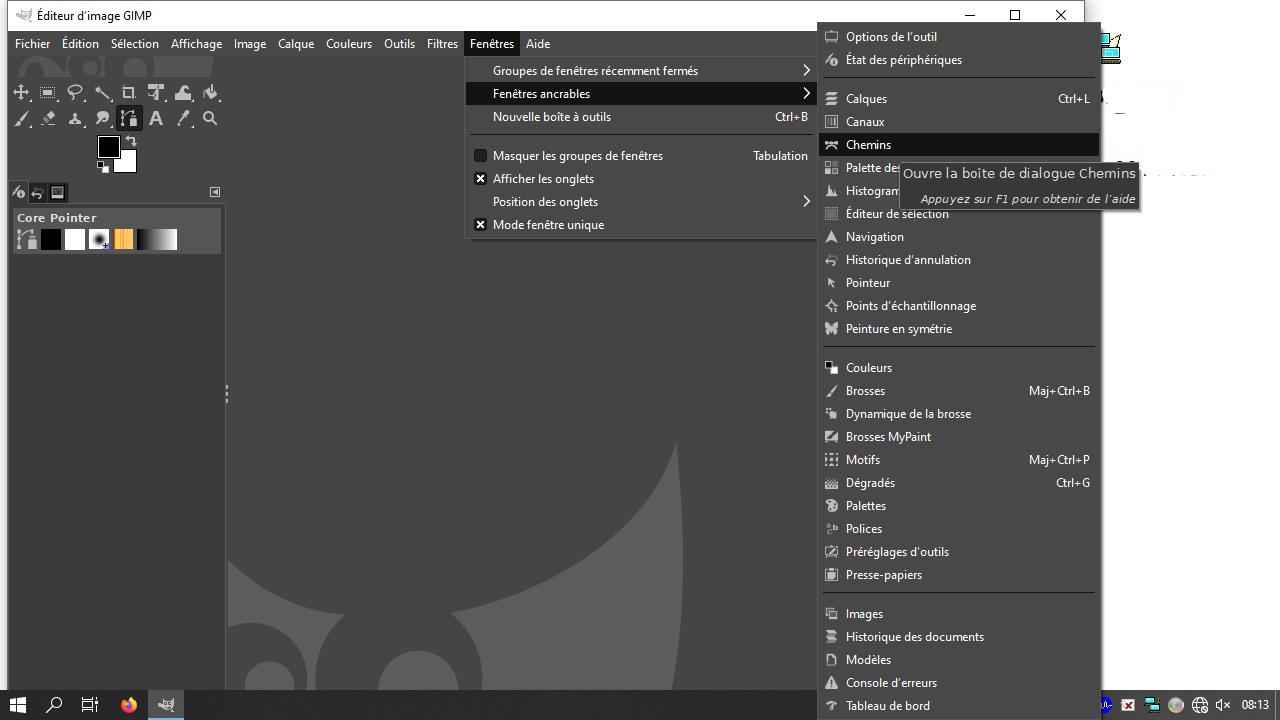Click the black foreground color swatch

pyautogui.click(x=108, y=147)
